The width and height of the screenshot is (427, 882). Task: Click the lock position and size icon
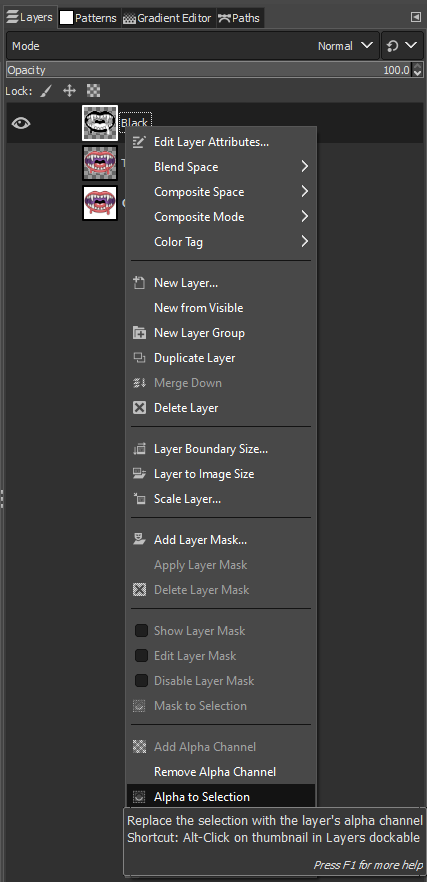click(70, 91)
